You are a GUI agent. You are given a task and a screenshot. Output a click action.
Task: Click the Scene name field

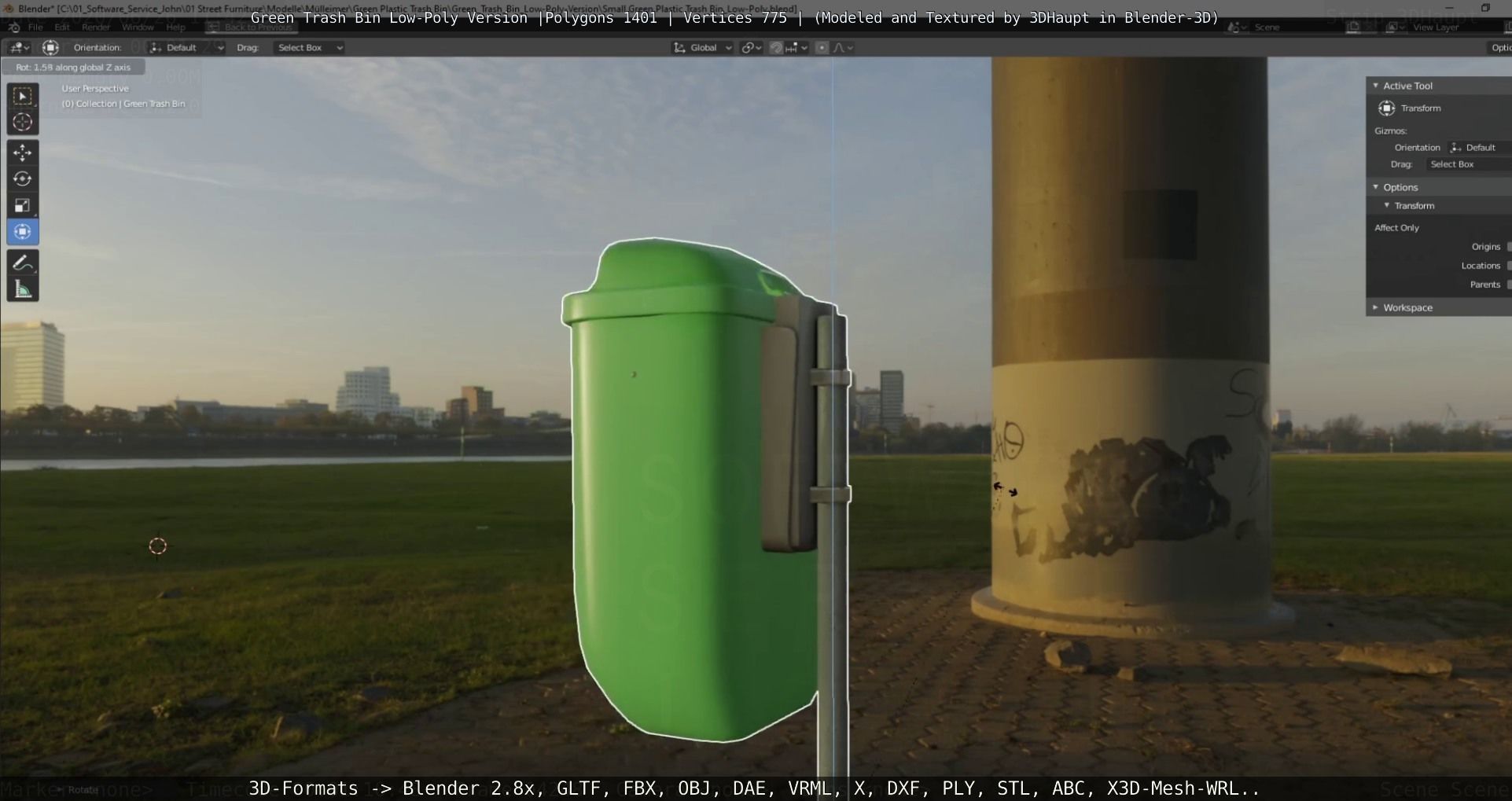tap(1296, 27)
